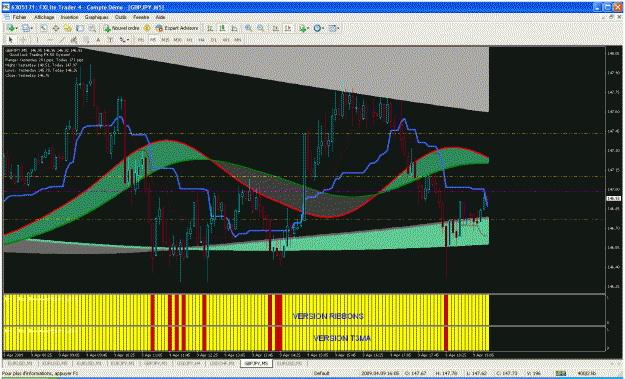Screen dimensions: 625x379
Task: Select the text A tool
Action: pos(98,40)
